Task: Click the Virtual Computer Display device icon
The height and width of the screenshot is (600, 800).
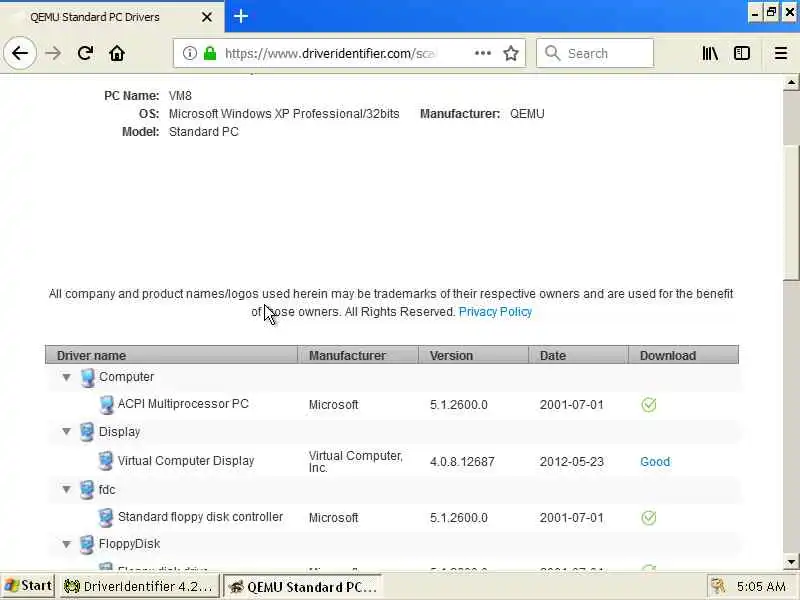Action: (105, 461)
